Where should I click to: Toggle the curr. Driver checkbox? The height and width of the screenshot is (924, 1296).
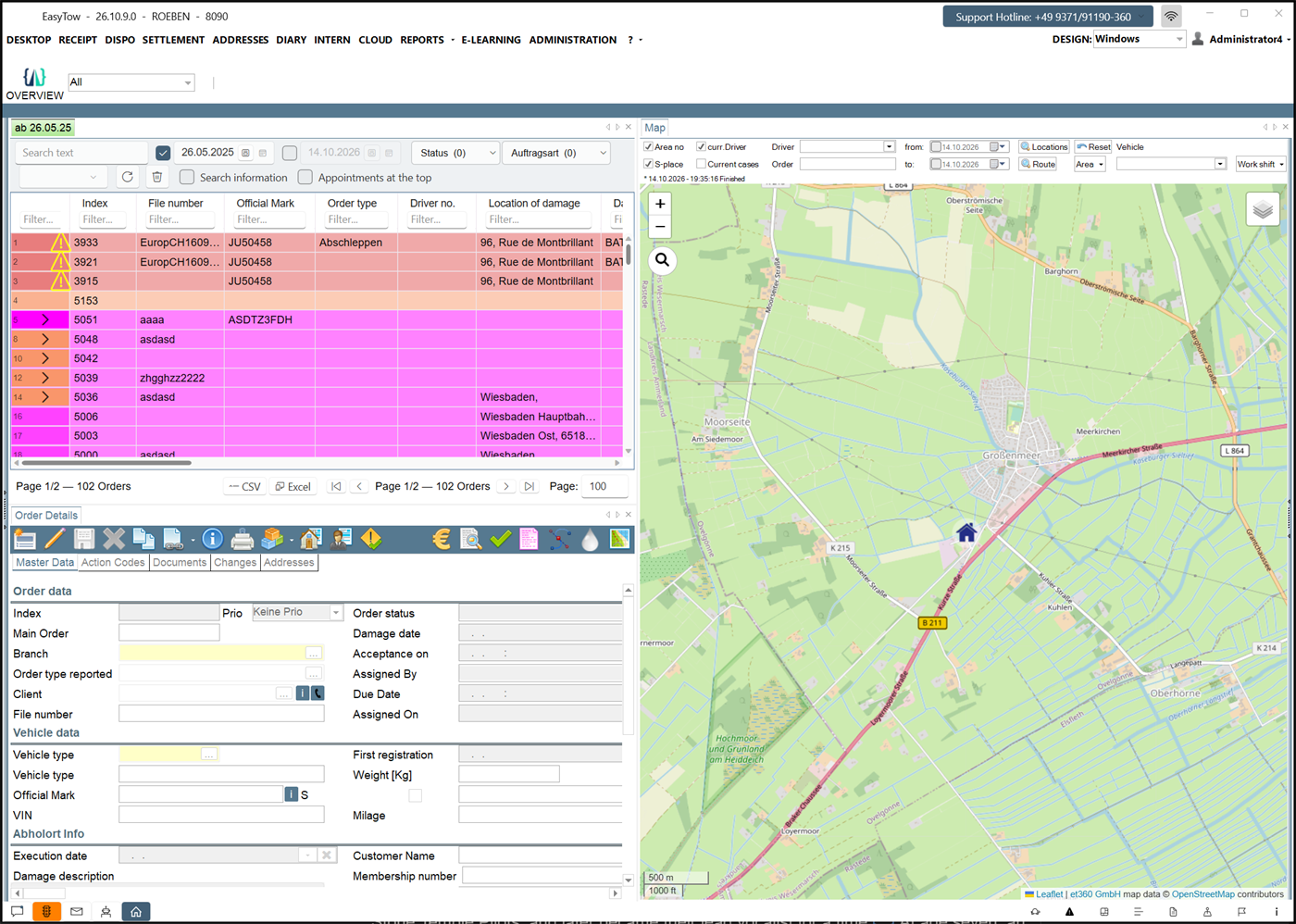pos(702,146)
